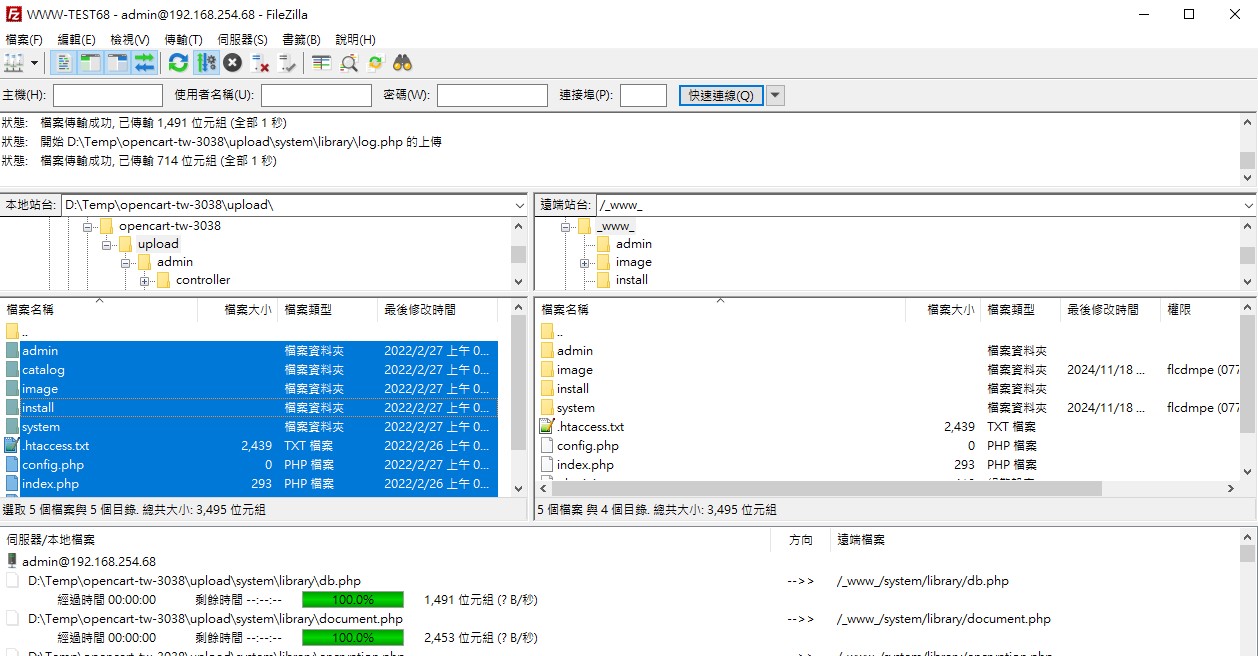Cancel current operation with the X icon
This screenshot has width=1258, height=656.
coord(232,63)
